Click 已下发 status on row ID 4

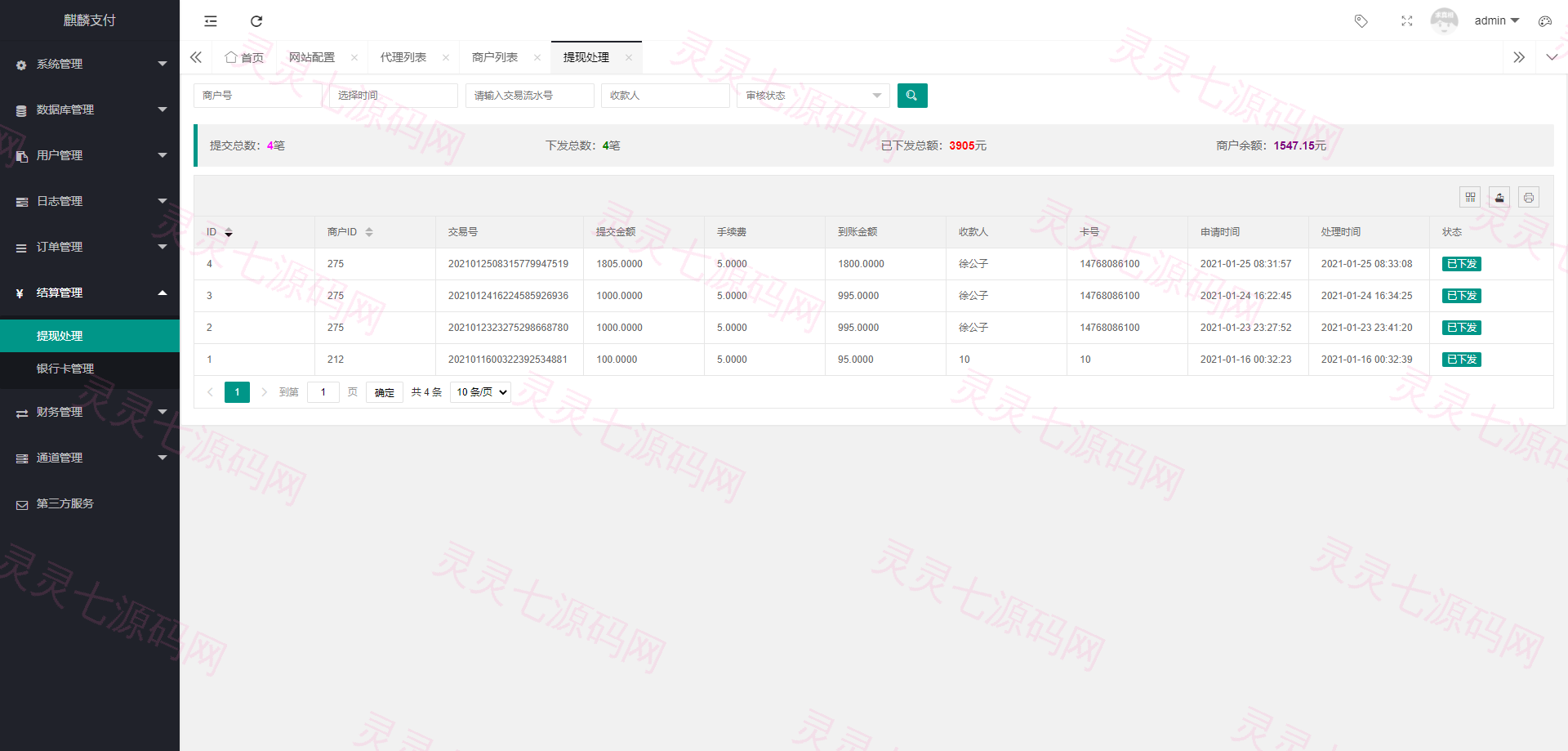click(x=1462, y=264)
